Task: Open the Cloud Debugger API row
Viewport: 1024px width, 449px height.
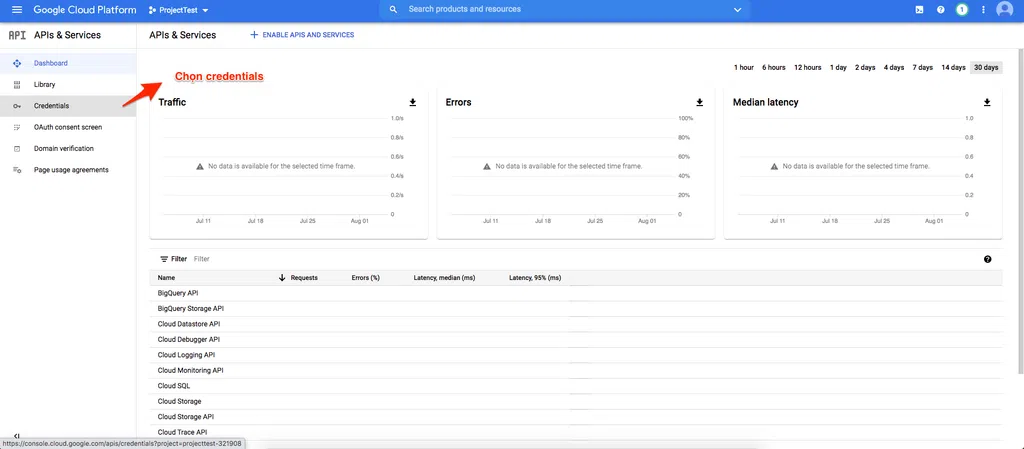Action: tap(576, 339)
